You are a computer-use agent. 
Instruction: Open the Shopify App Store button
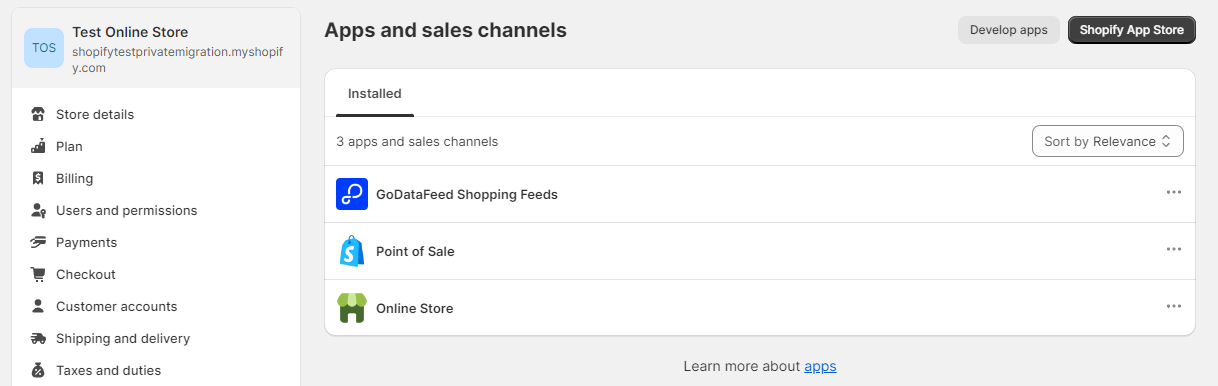point(1132,30)
